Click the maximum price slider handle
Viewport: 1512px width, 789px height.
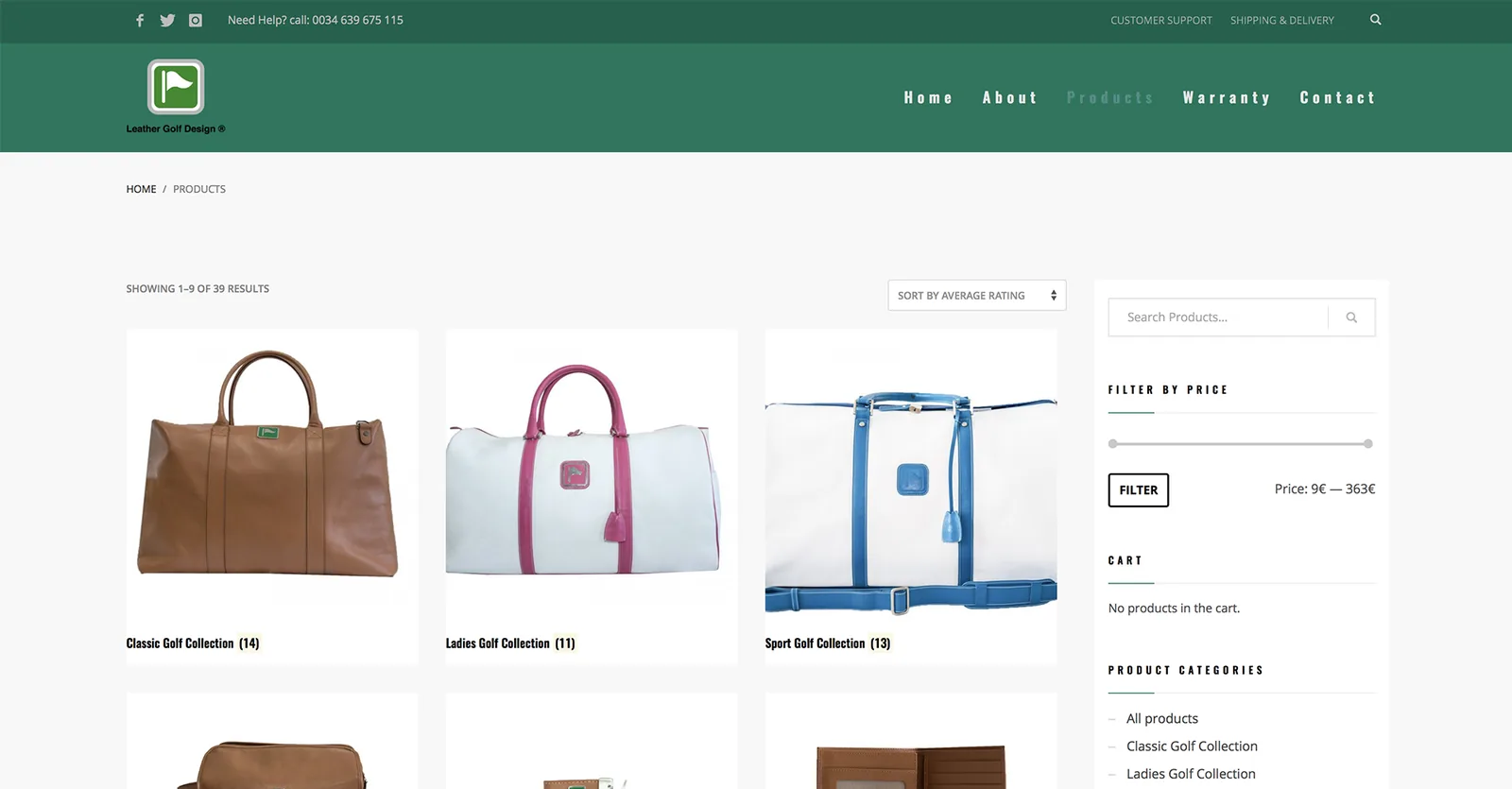pyautogui.click(x=1368, y=443)
